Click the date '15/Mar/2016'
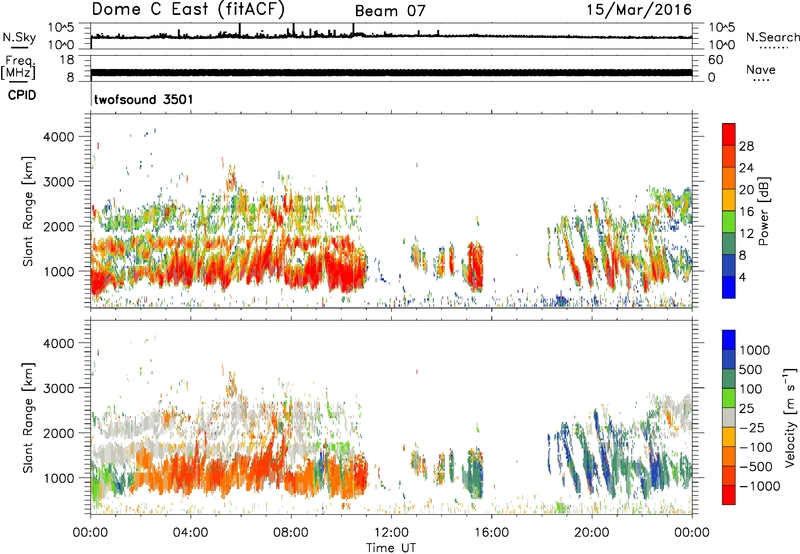800x554 pixels. point(639,9)
